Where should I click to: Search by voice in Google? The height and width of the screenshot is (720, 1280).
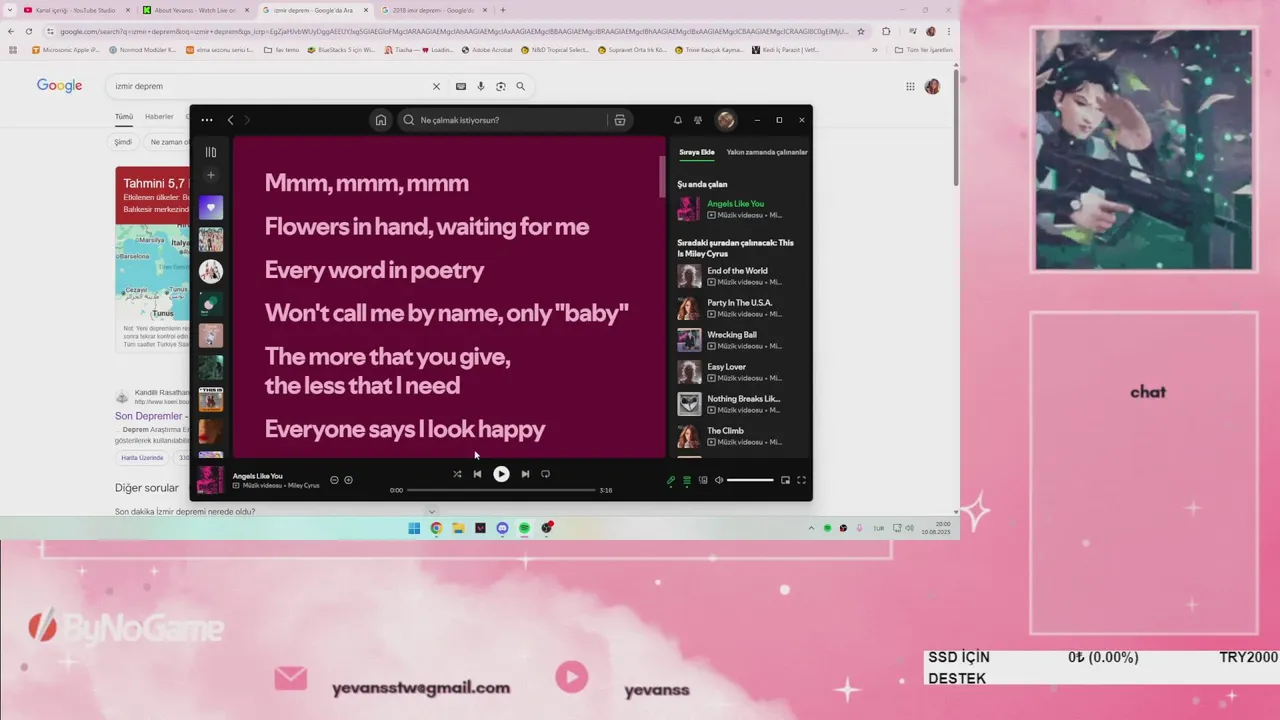(x=481, y=87)
